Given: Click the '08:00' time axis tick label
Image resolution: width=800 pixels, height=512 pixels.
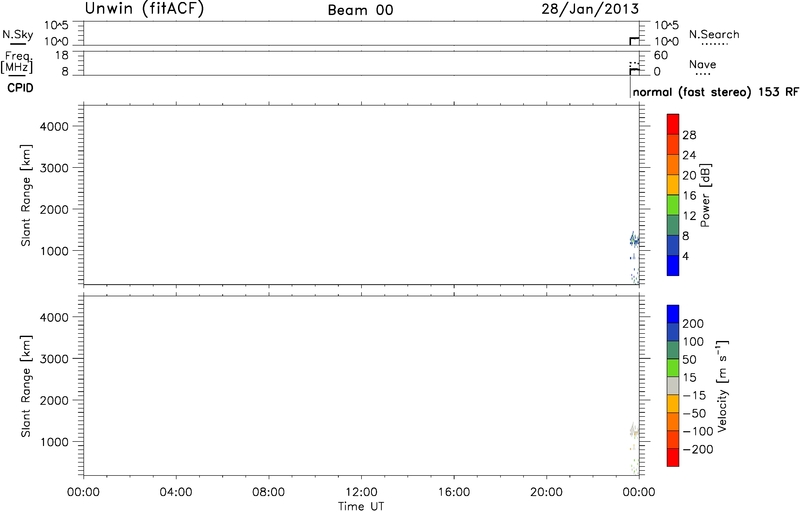Looking at the screenshot, I should 268,493.
